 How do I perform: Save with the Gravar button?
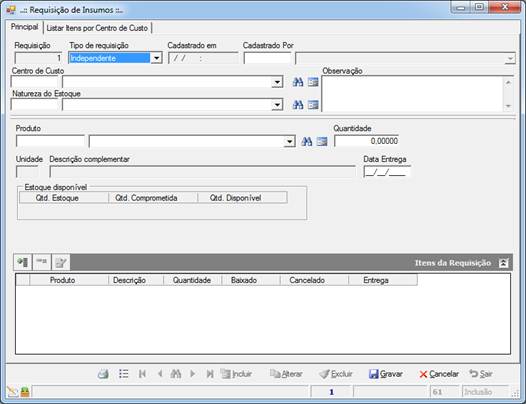[385, 374]
